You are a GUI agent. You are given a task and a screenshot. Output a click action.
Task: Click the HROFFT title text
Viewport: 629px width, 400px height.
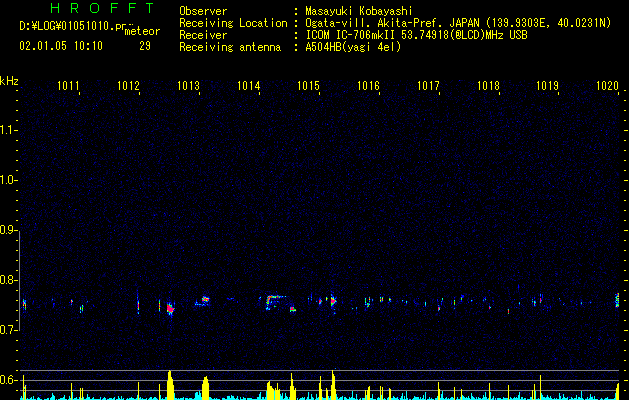[x=102, y=8]
